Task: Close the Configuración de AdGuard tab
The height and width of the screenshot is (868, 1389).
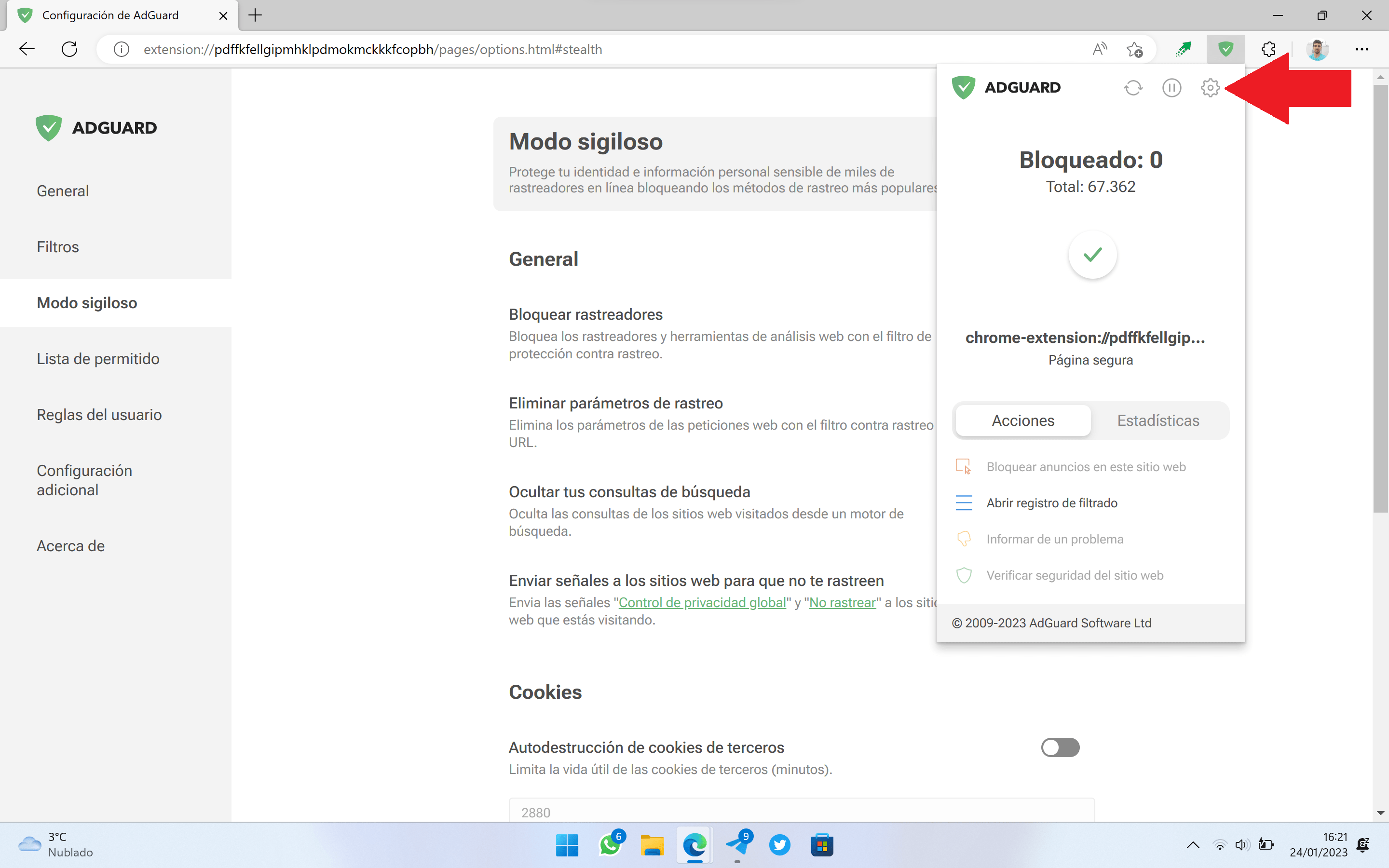Action: (x=223, y=15)
